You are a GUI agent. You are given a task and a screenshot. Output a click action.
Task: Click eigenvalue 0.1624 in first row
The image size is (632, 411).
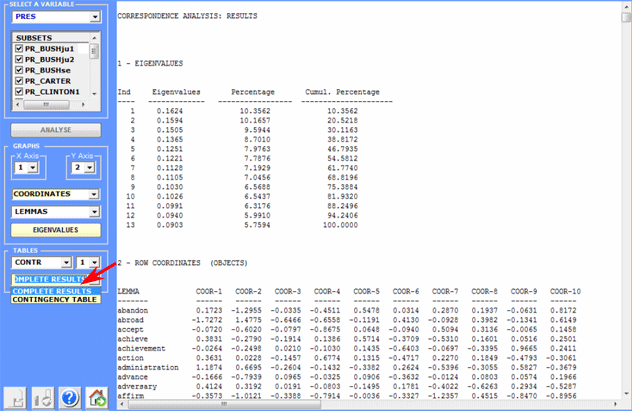pyautogui.click(x=170, y=111)
